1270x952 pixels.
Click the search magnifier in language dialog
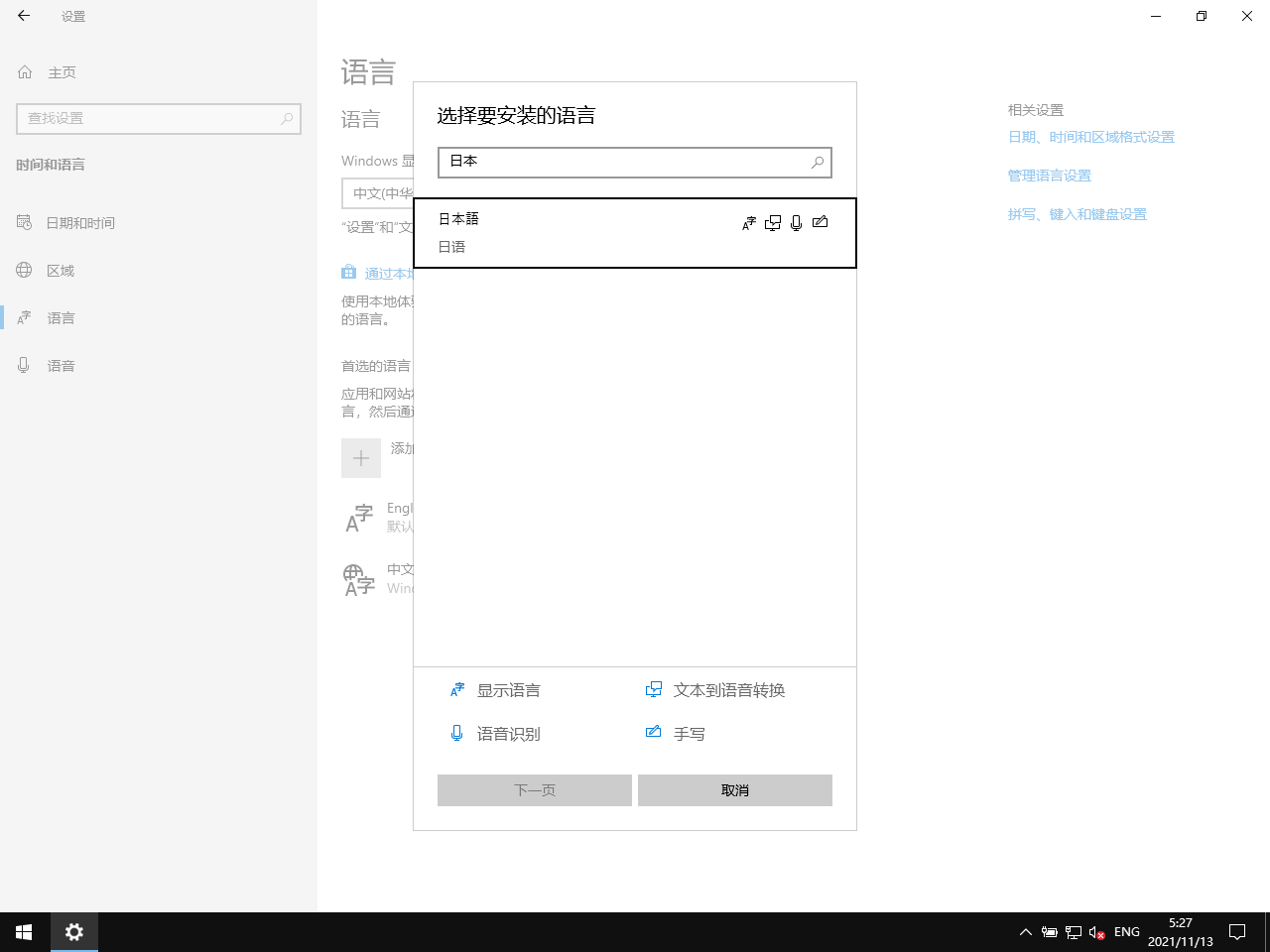pyautogui.click(x=818, y=163)
